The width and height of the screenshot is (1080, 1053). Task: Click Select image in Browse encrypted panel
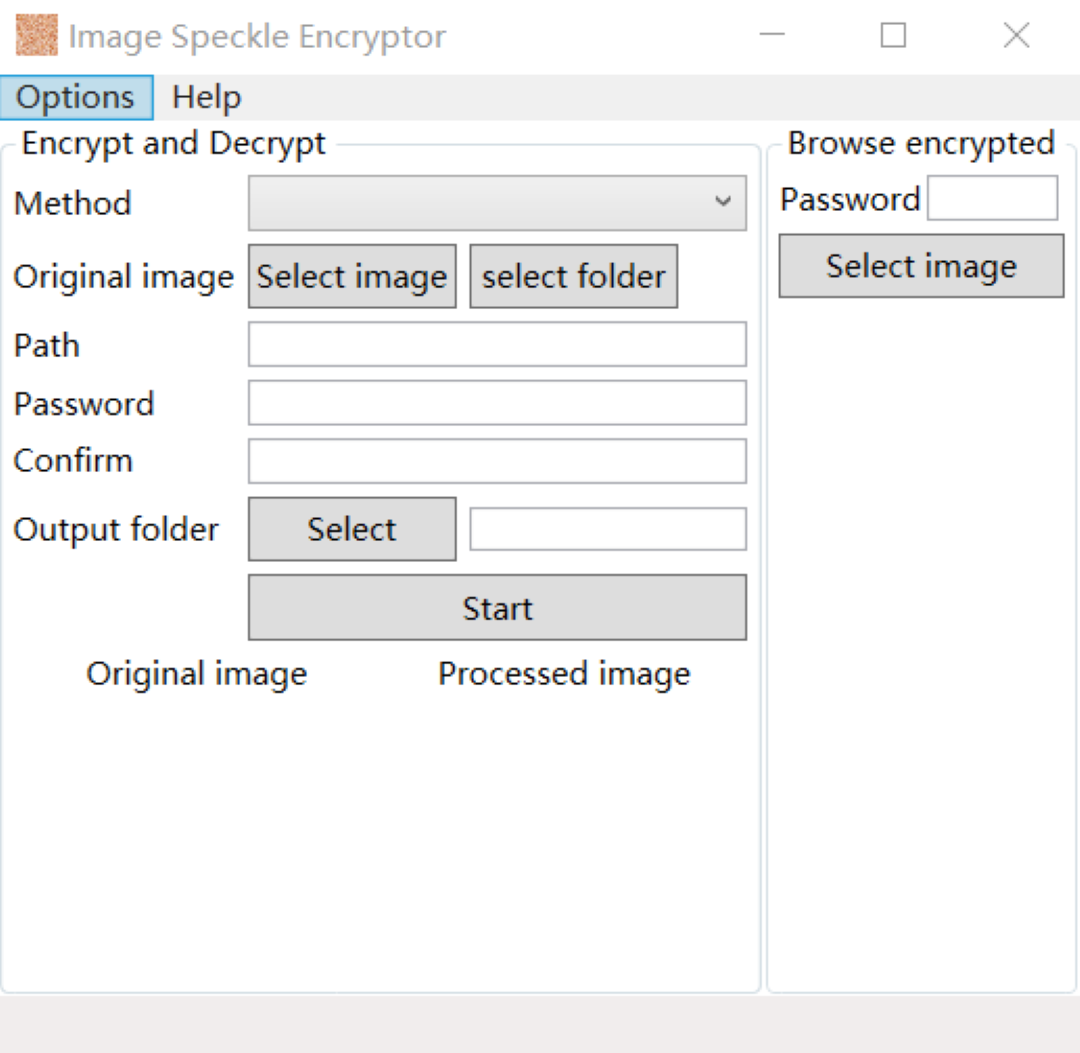(921, 267)
